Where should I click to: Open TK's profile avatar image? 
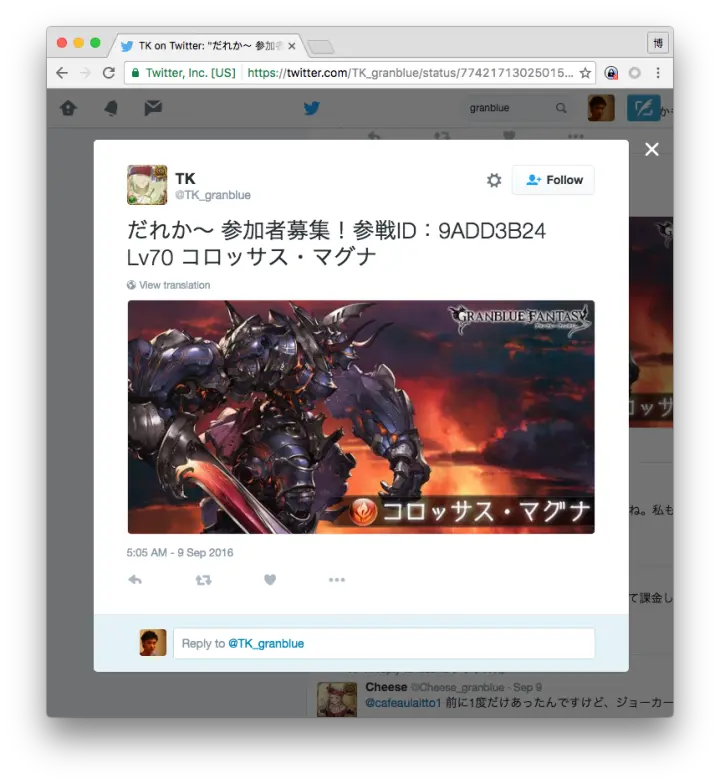(x=147, y=185)
